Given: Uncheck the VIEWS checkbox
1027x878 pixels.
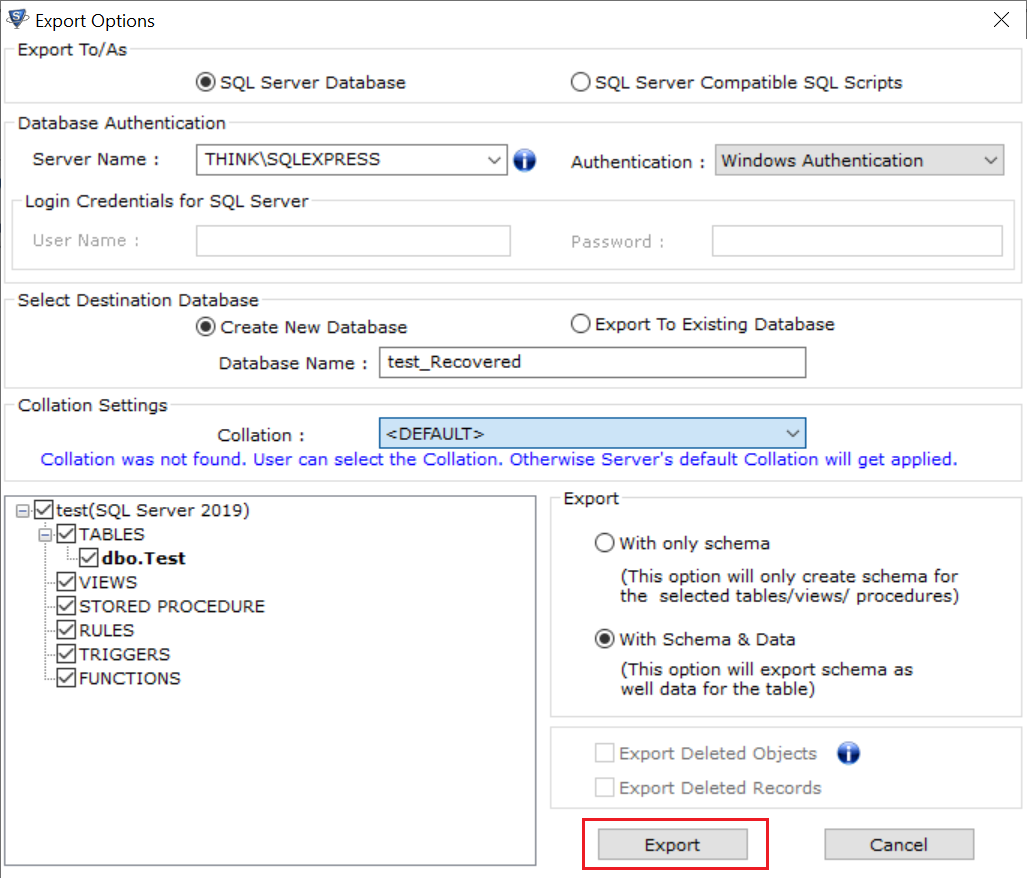Looking at the screenshot, I should 66,581.
